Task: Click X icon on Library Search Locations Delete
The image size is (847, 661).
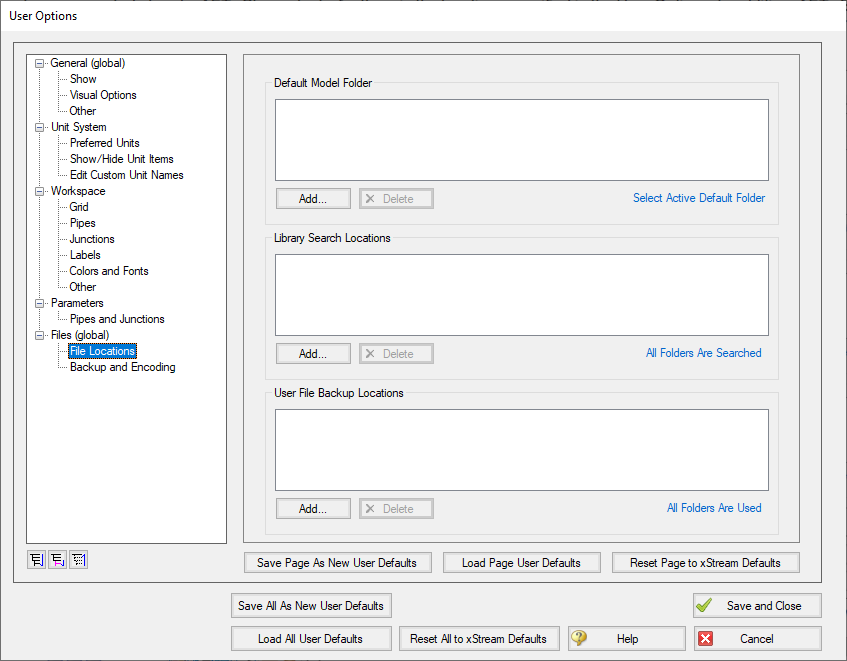Action: point(370,354)
